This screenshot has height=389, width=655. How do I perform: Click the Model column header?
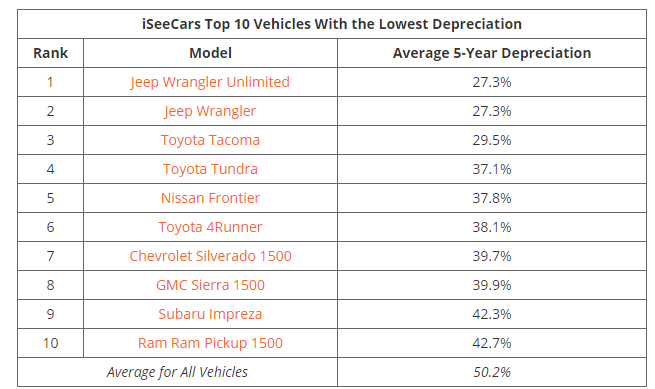coord(210,53)
